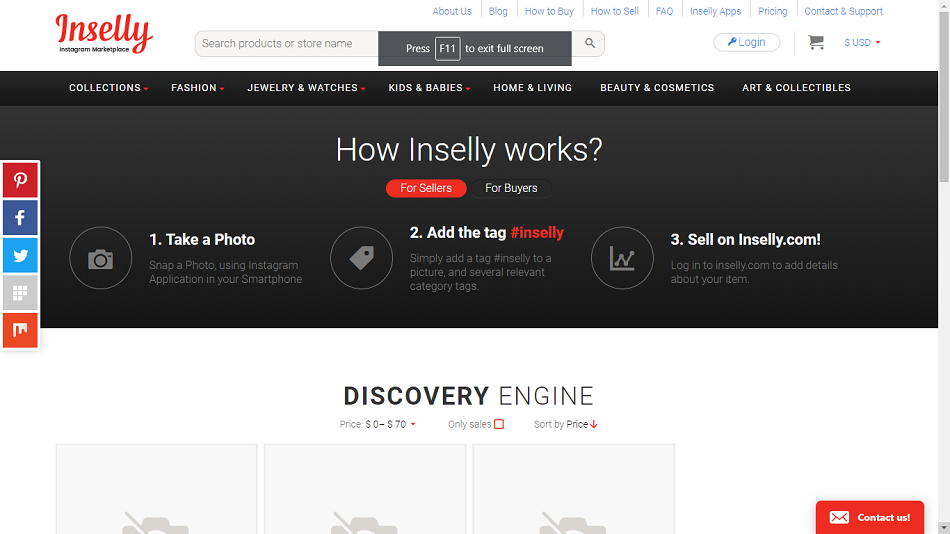Screen dimensions: 950x534
Task: Expand the Jewelry & Watches menu
Action: coord(306,88)
